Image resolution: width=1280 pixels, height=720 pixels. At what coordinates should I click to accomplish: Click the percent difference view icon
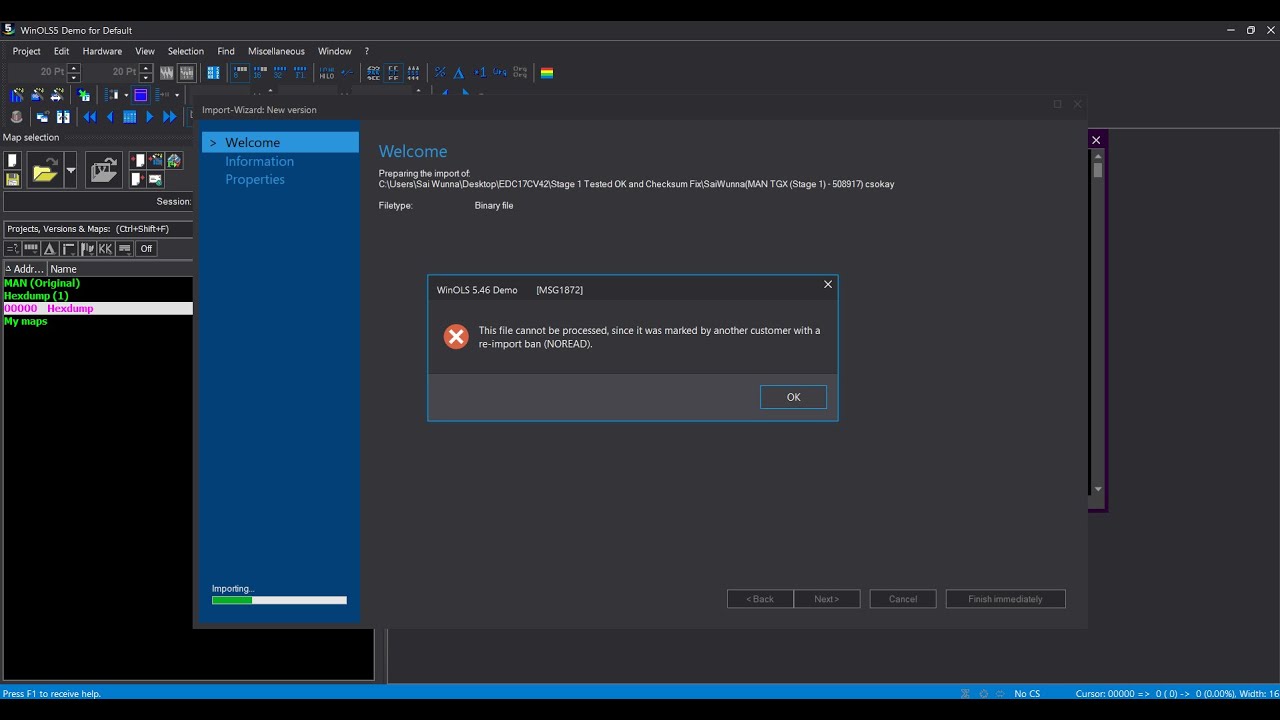coord(439,73)
